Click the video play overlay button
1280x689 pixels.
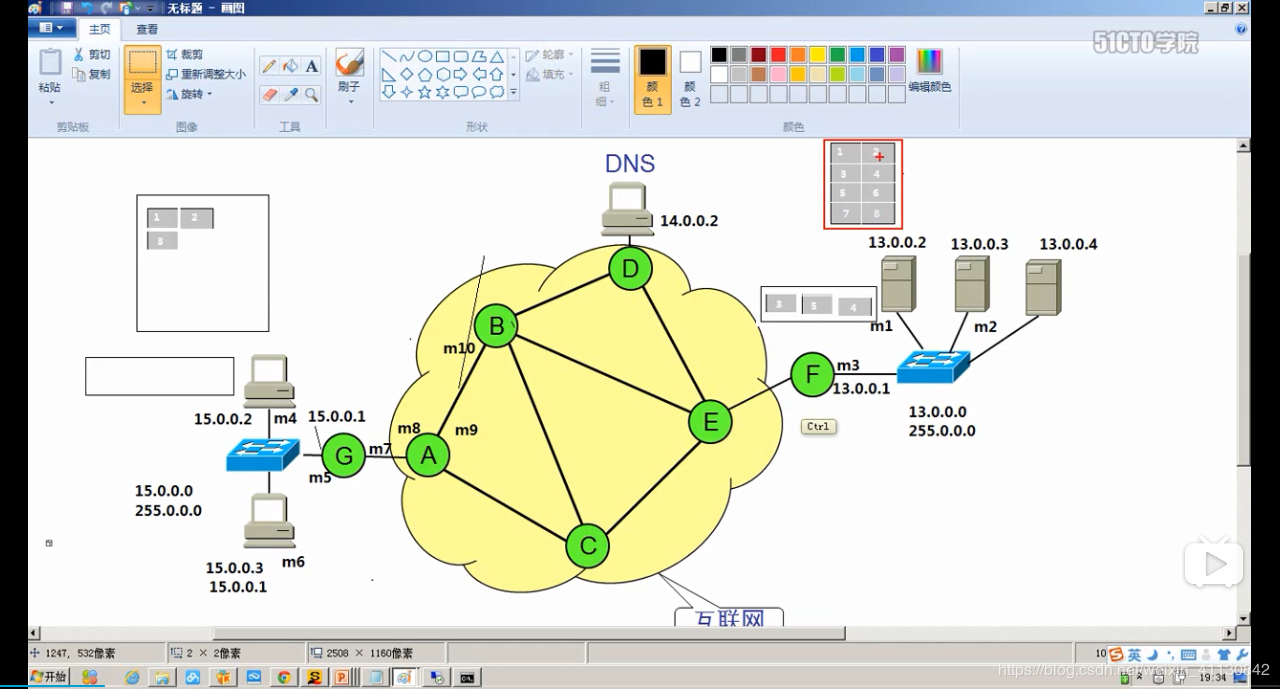coord(1214,564)
